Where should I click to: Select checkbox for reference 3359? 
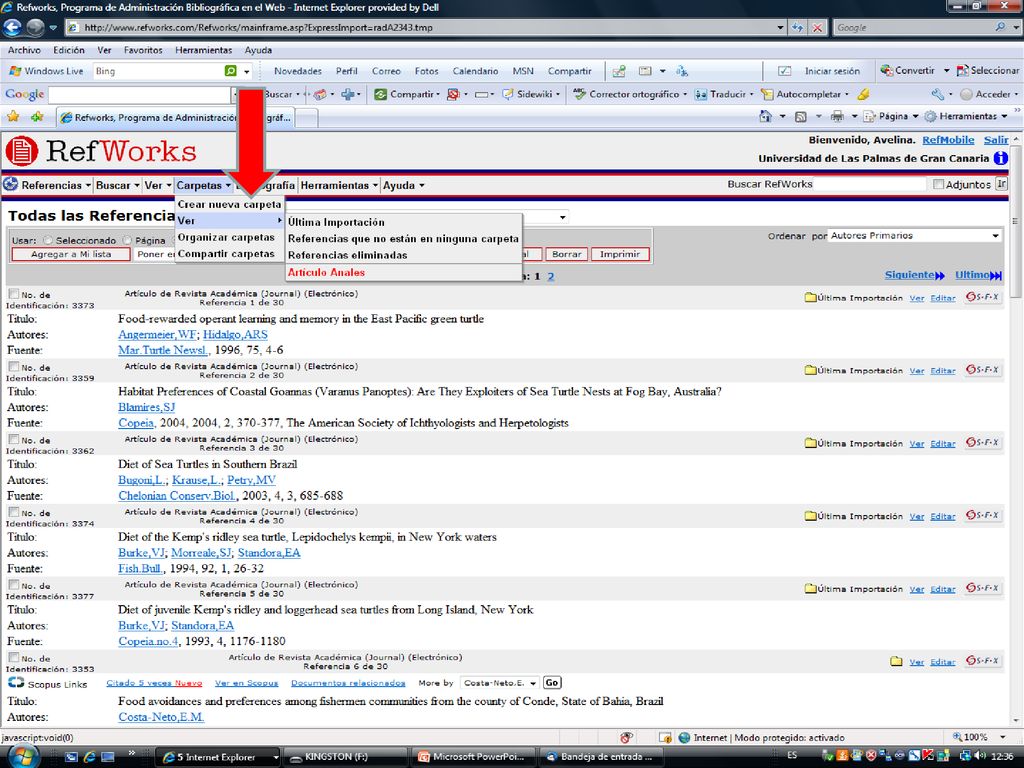click(x=13, y=366)
